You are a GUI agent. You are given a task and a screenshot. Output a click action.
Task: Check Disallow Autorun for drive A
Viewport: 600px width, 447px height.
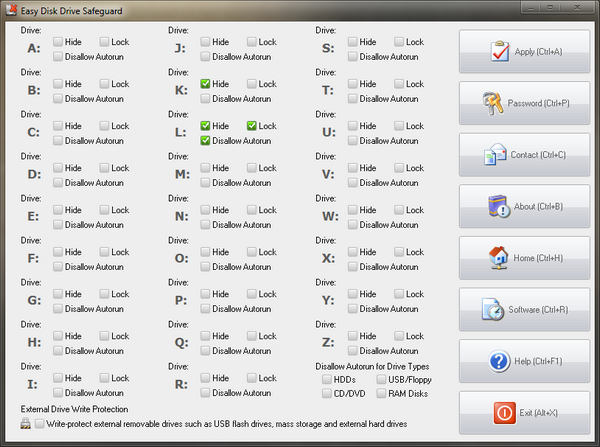58,57
